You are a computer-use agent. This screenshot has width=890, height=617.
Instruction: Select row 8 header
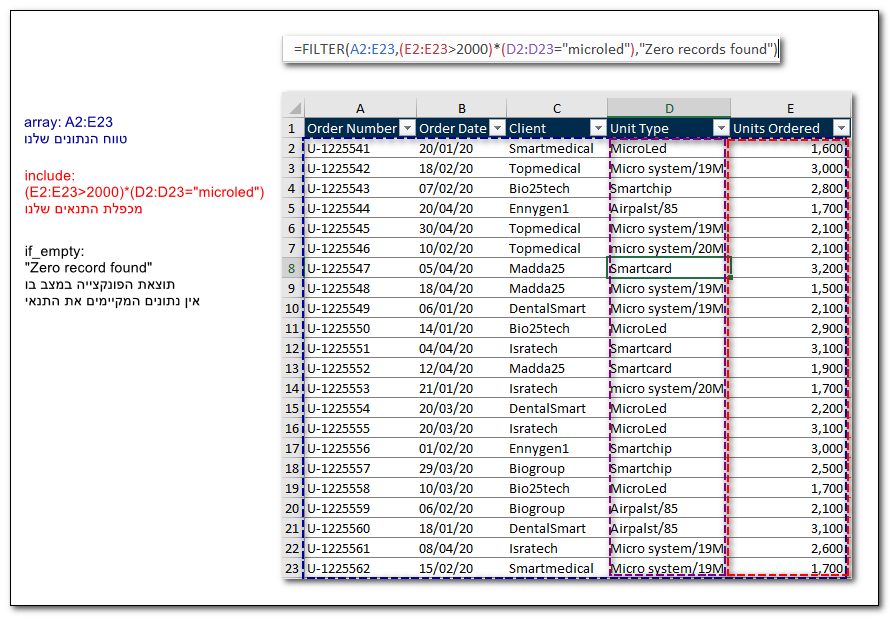pyautogui.click(x=293, y=268)
